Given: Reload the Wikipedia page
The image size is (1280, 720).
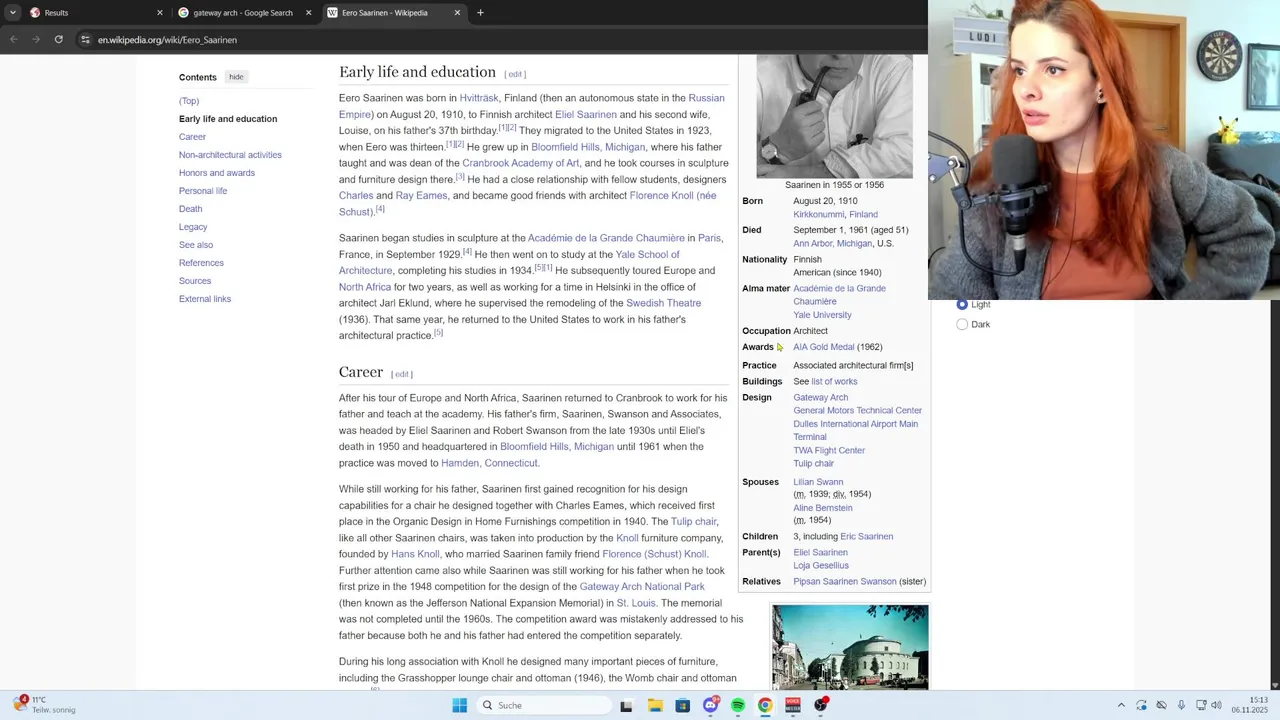Looking at the screenshot, I should (x=58, y=40).
